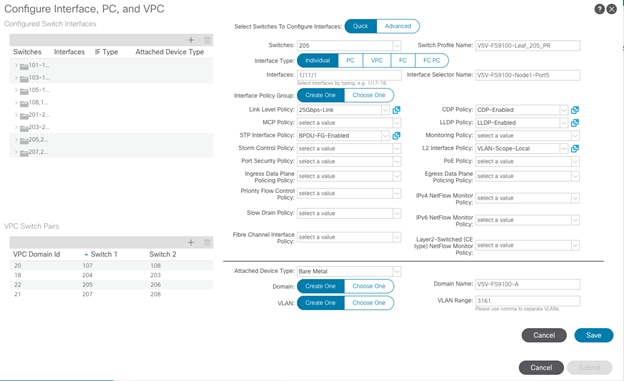This screenshot has width=624, height=381.
Task: Open STP Interface Policy clone icon
Action: point(396,136)
